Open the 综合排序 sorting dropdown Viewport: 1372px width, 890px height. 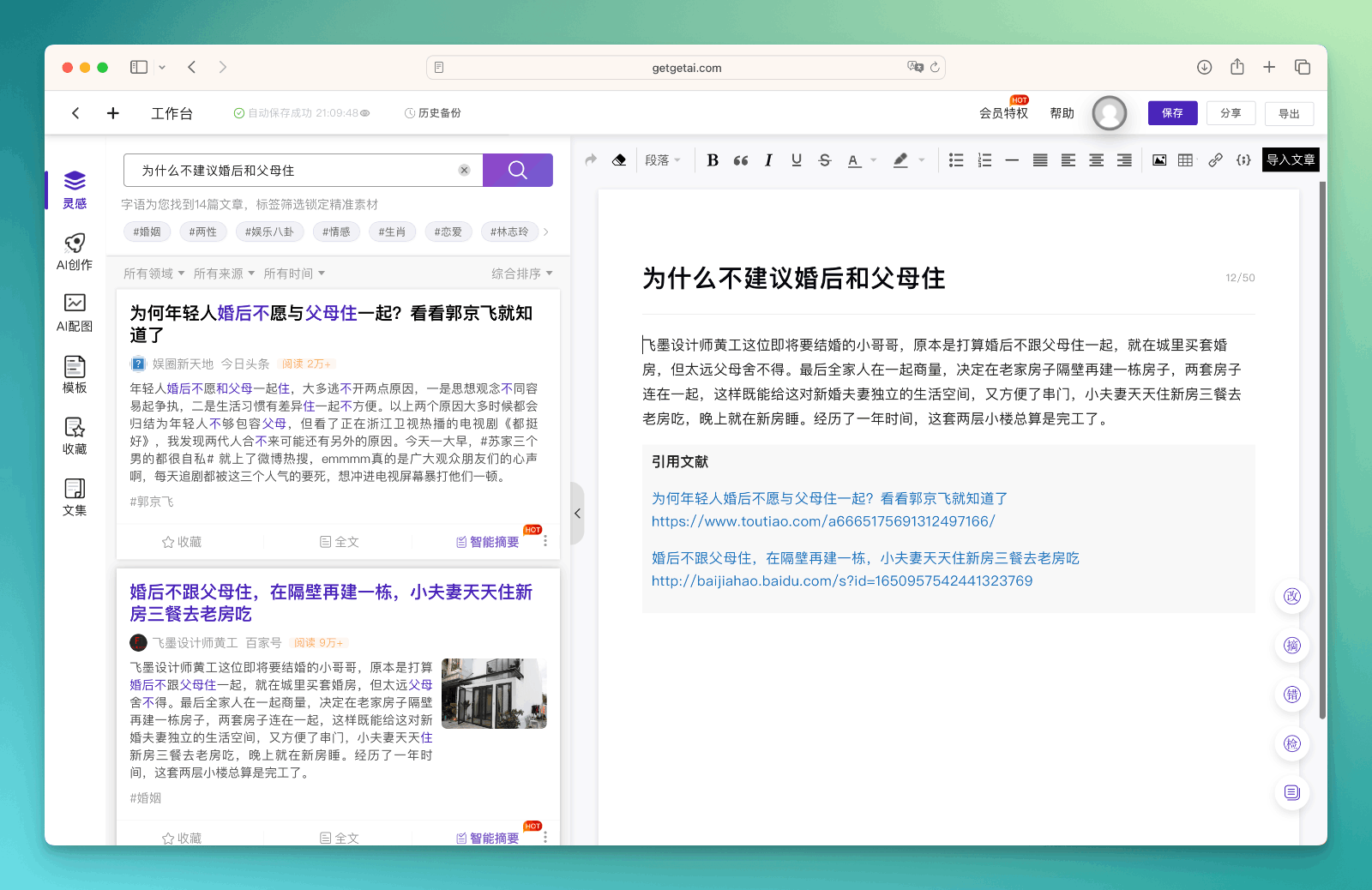pyautogui.click(x=521, y=274)
